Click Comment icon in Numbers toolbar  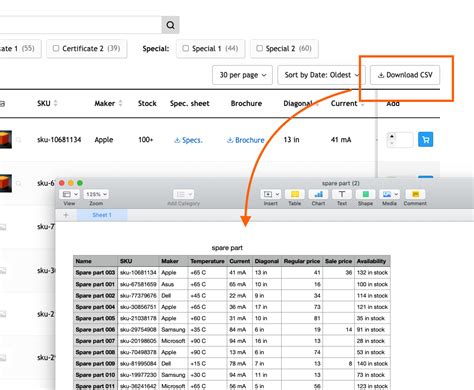415,194
